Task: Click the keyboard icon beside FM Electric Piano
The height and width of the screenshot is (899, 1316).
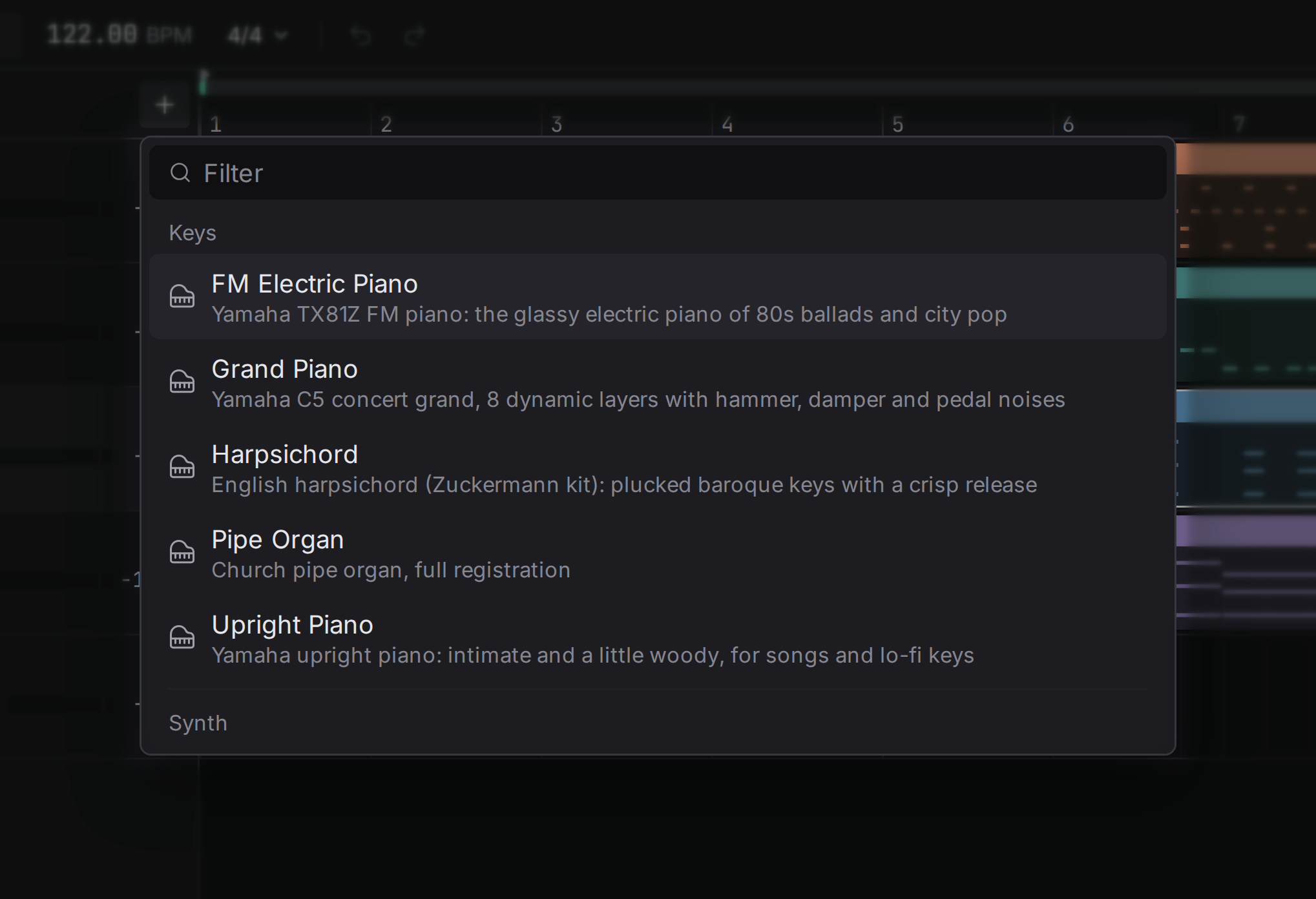Action: [182, 296]
